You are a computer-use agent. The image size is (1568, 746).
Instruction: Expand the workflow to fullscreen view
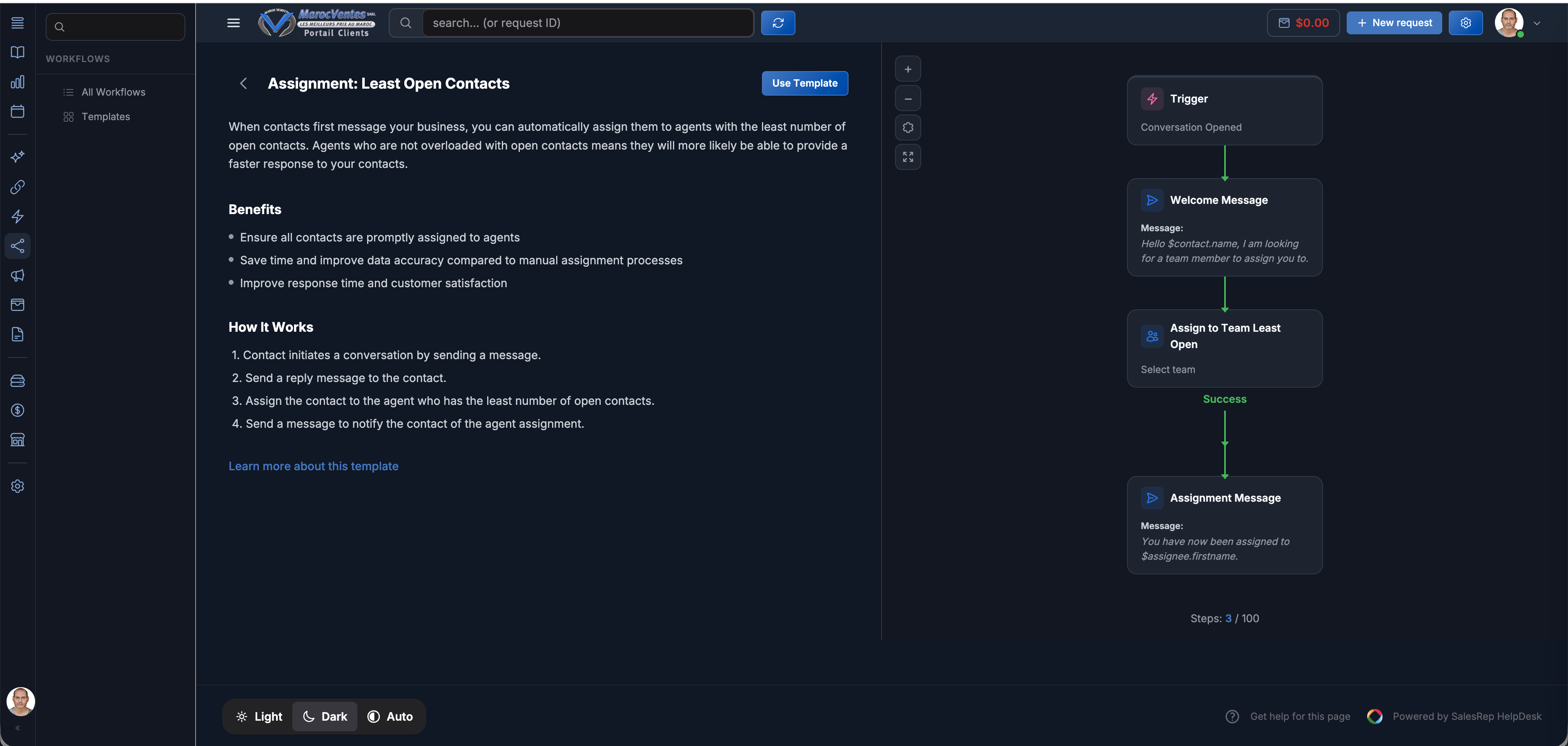(908, 156)
